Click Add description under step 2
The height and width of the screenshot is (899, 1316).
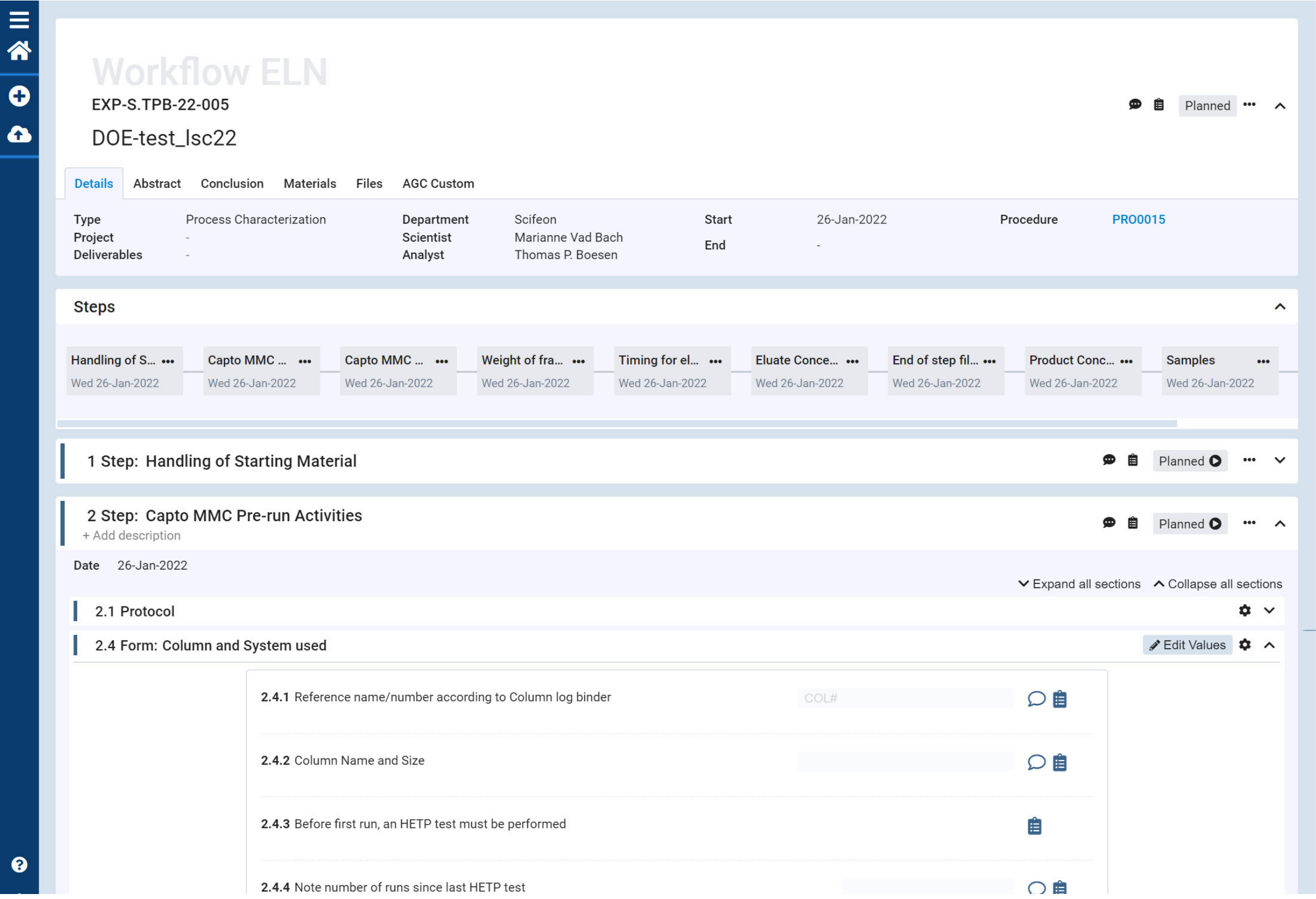click(131, 536)
